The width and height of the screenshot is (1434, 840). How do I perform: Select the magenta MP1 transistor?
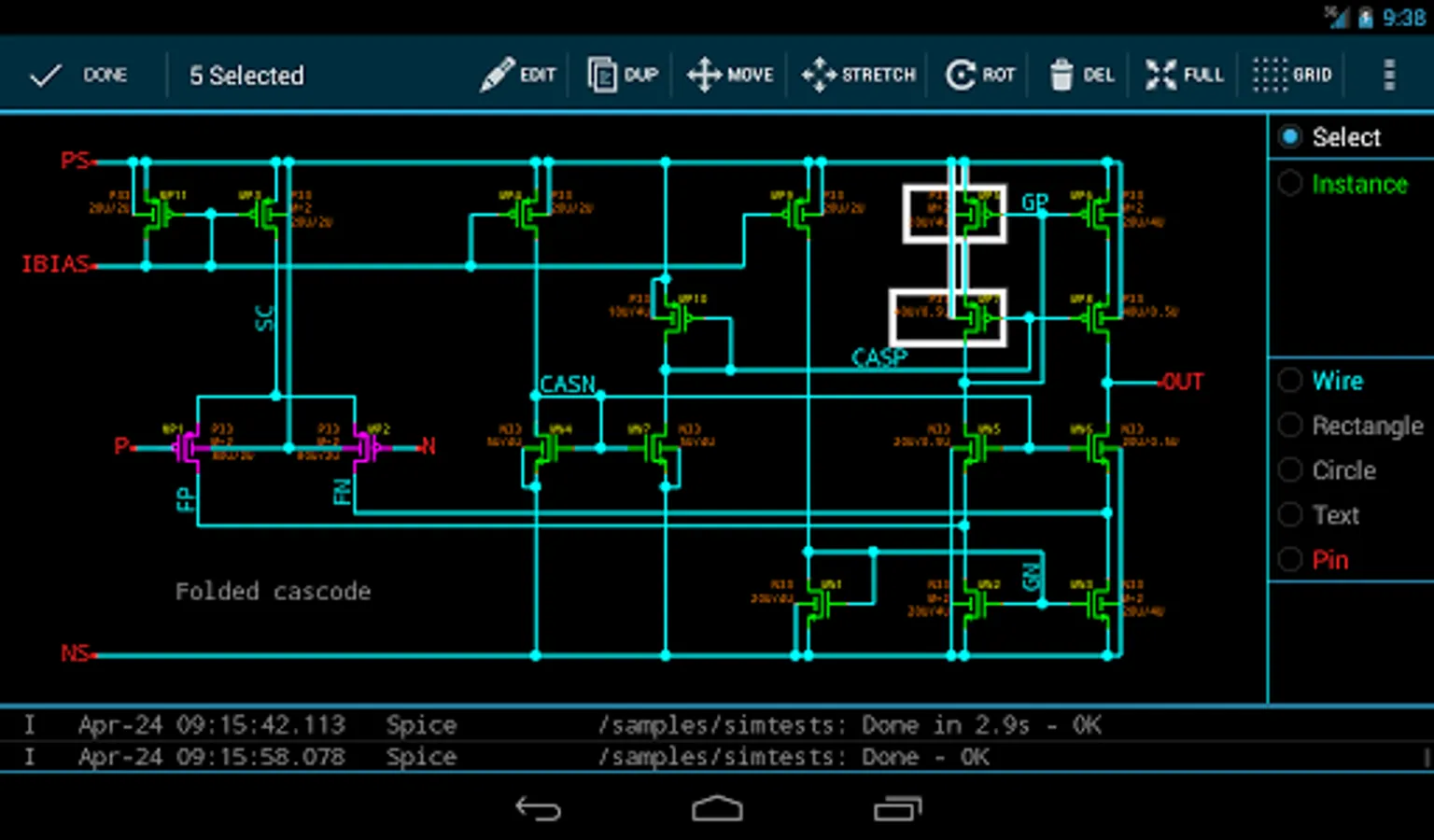(186, 448)
